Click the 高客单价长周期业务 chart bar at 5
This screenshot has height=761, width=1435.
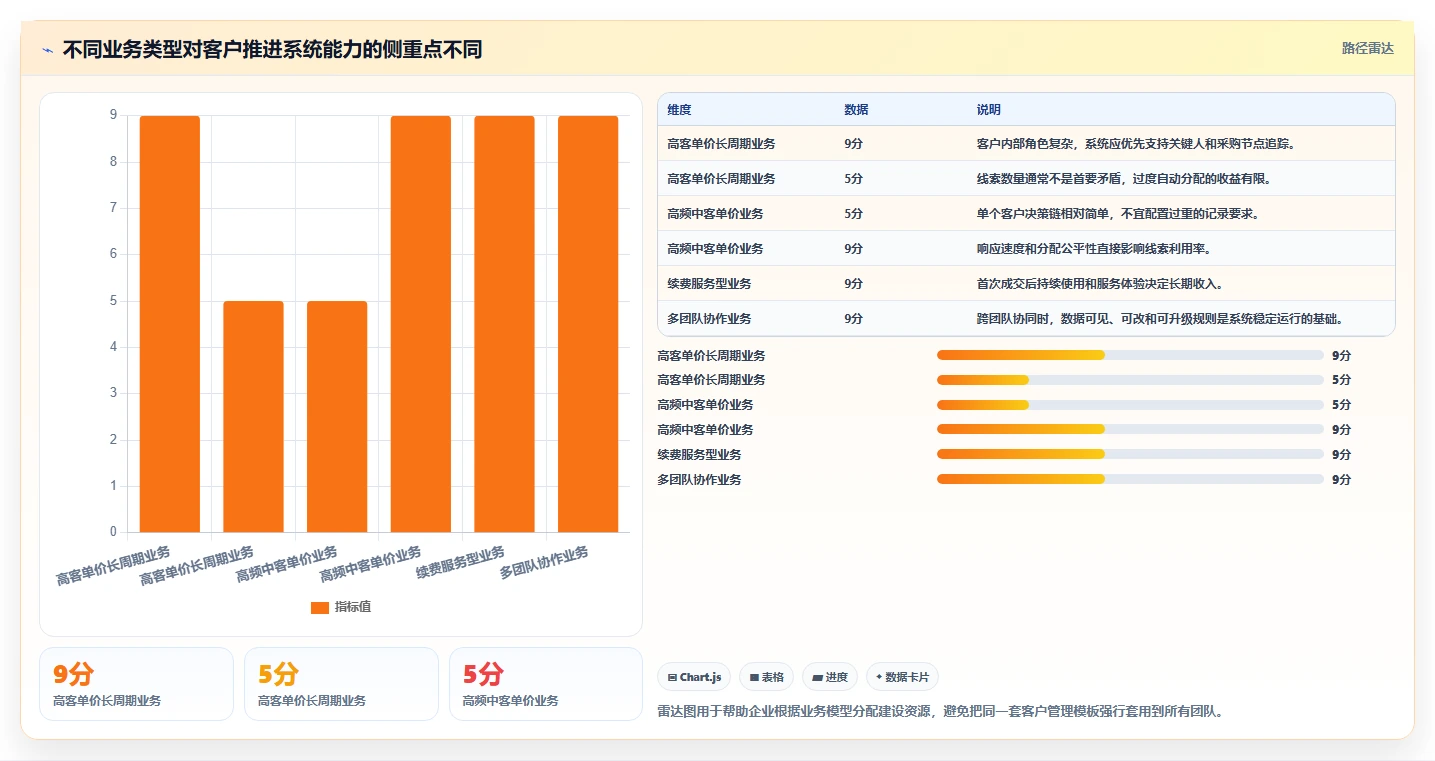253,416
